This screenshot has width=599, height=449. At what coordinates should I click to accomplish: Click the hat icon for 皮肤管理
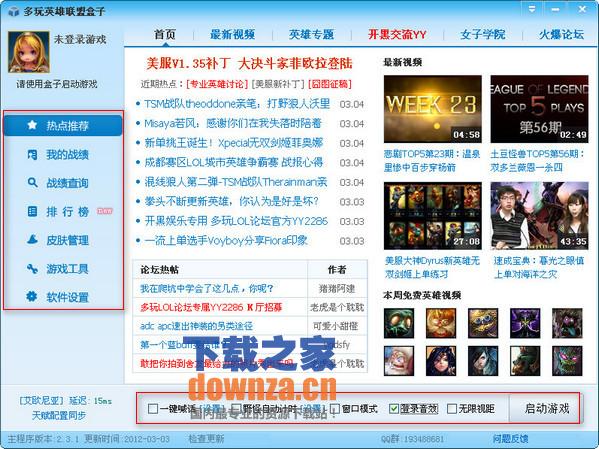pos(32,240)
